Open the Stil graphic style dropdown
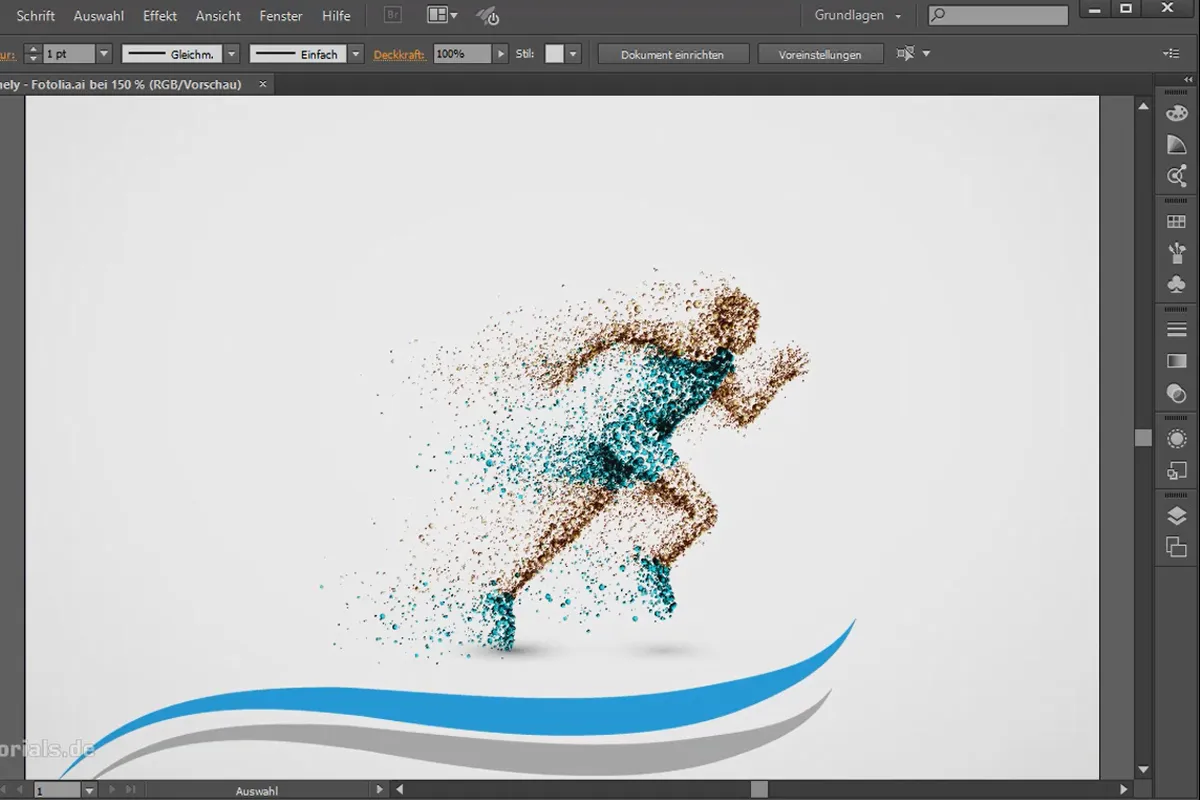 (x=574, y=54)
